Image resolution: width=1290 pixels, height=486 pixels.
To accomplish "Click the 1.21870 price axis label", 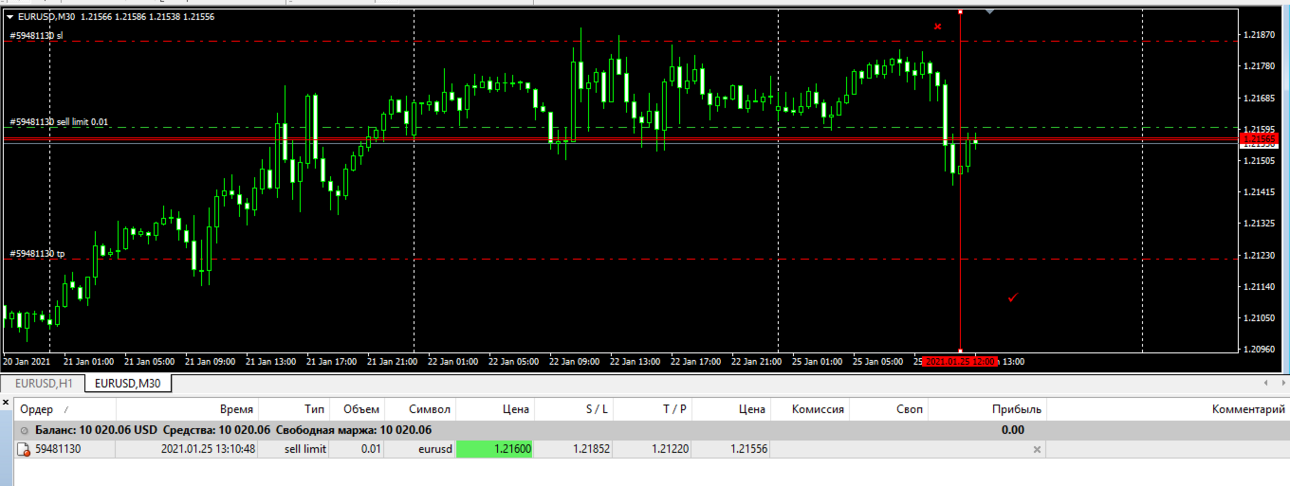I will click(1258, 35).
